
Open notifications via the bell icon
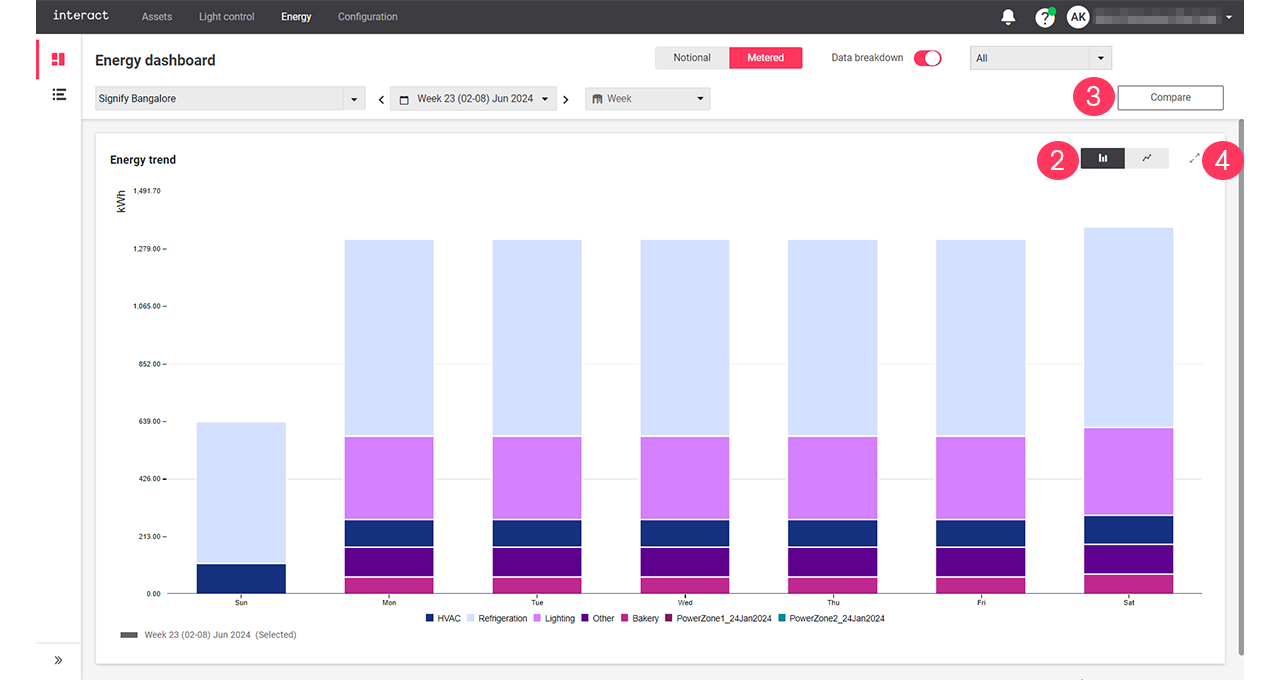[x=1007, y=16]
